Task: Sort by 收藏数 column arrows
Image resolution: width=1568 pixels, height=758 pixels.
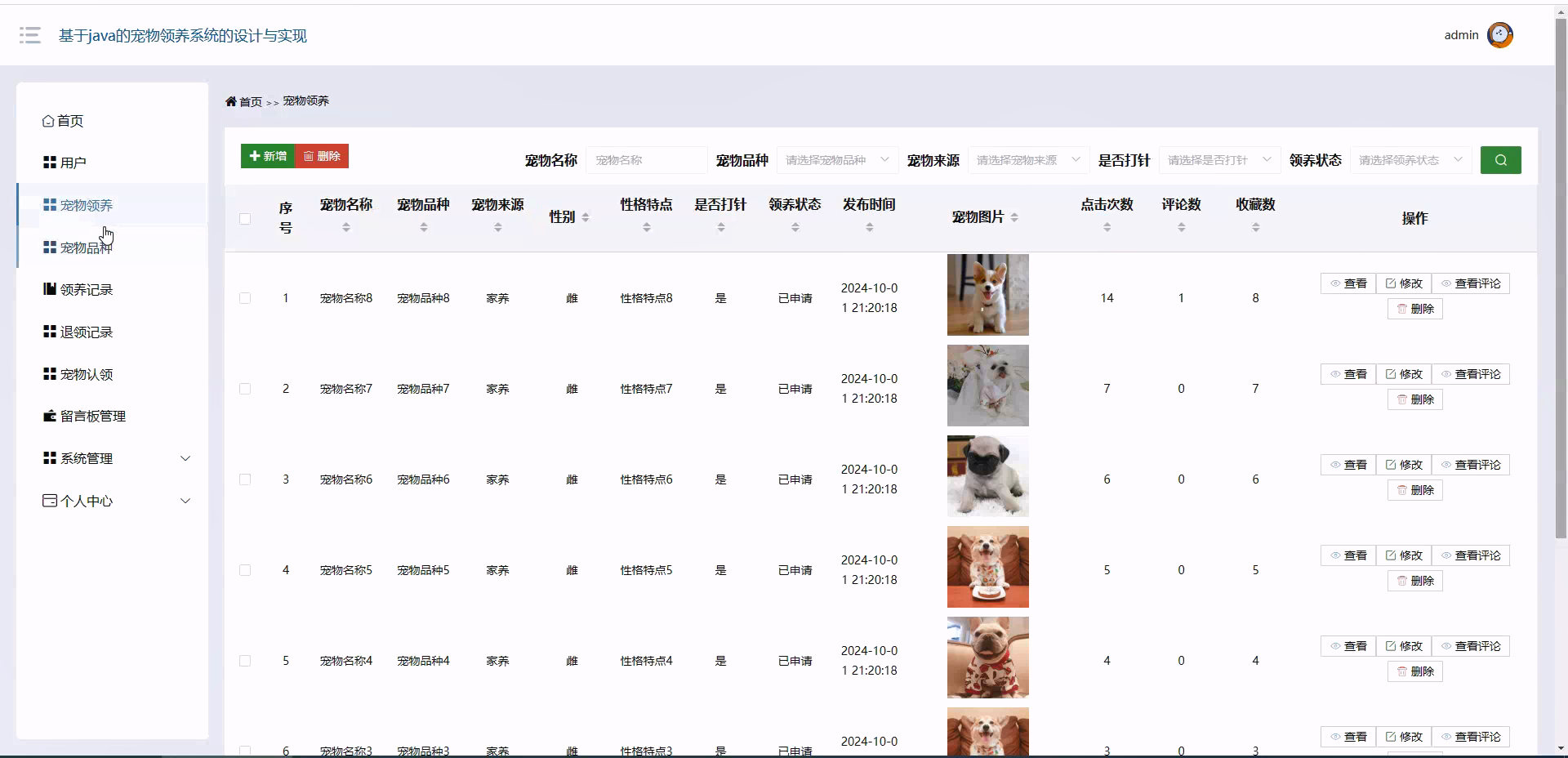Action: (1256, 228)
